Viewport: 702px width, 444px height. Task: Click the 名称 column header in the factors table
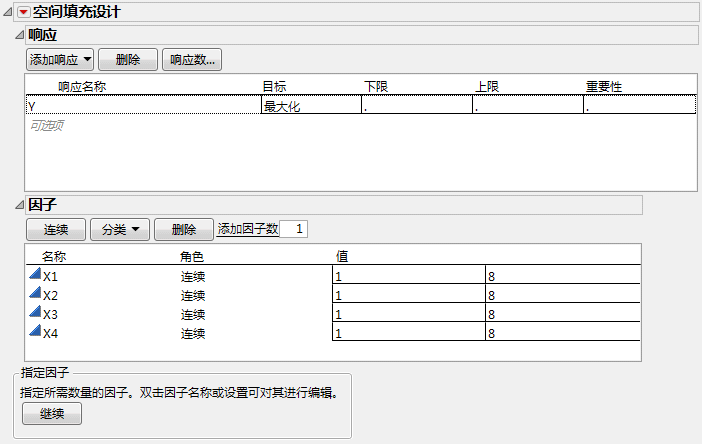point(54,256)
